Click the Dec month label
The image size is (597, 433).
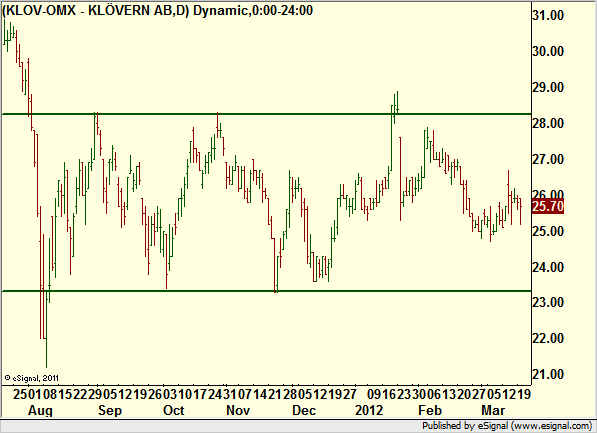click(x=304, y=411)
